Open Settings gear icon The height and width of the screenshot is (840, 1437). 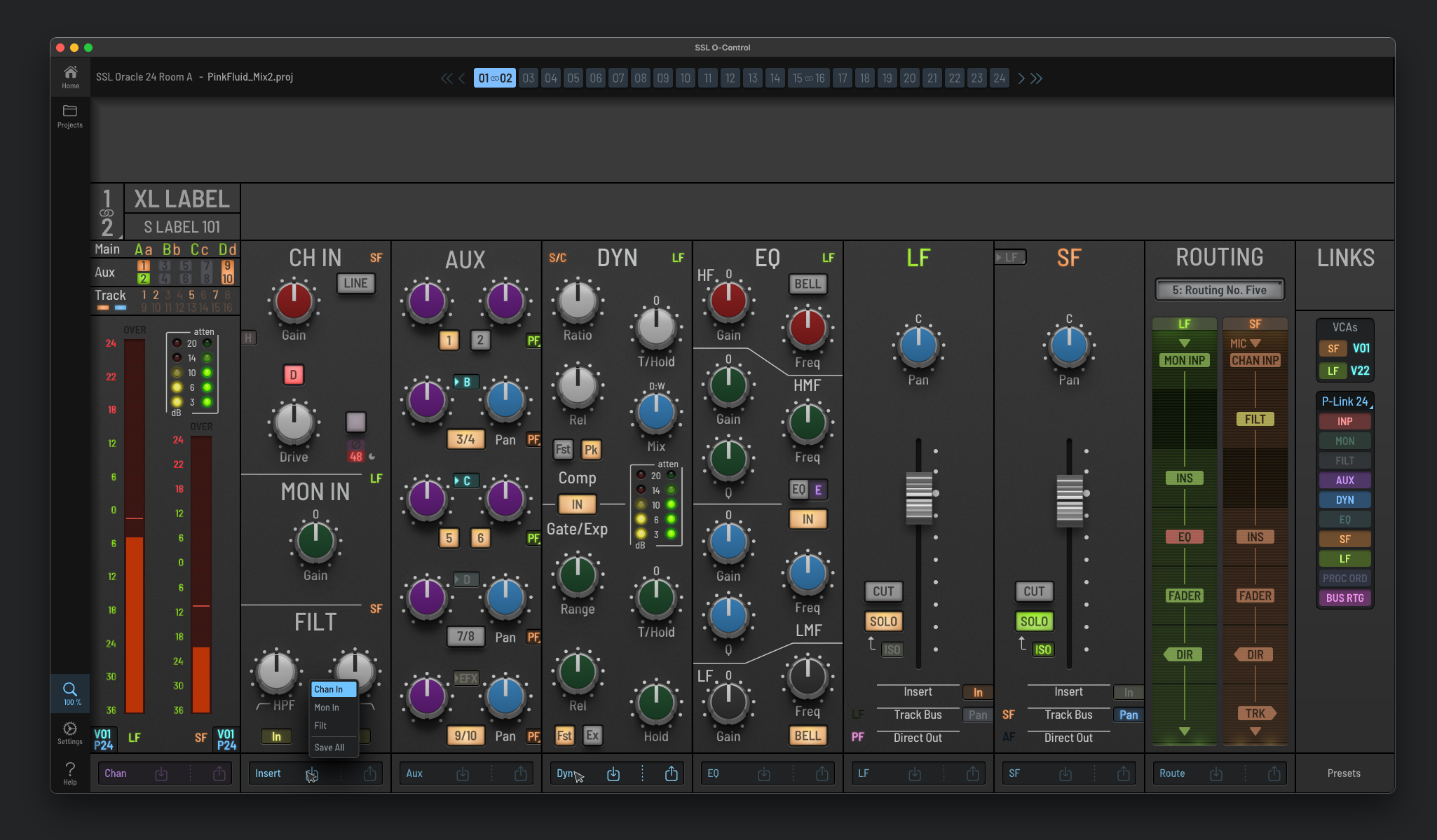[70, 733]
